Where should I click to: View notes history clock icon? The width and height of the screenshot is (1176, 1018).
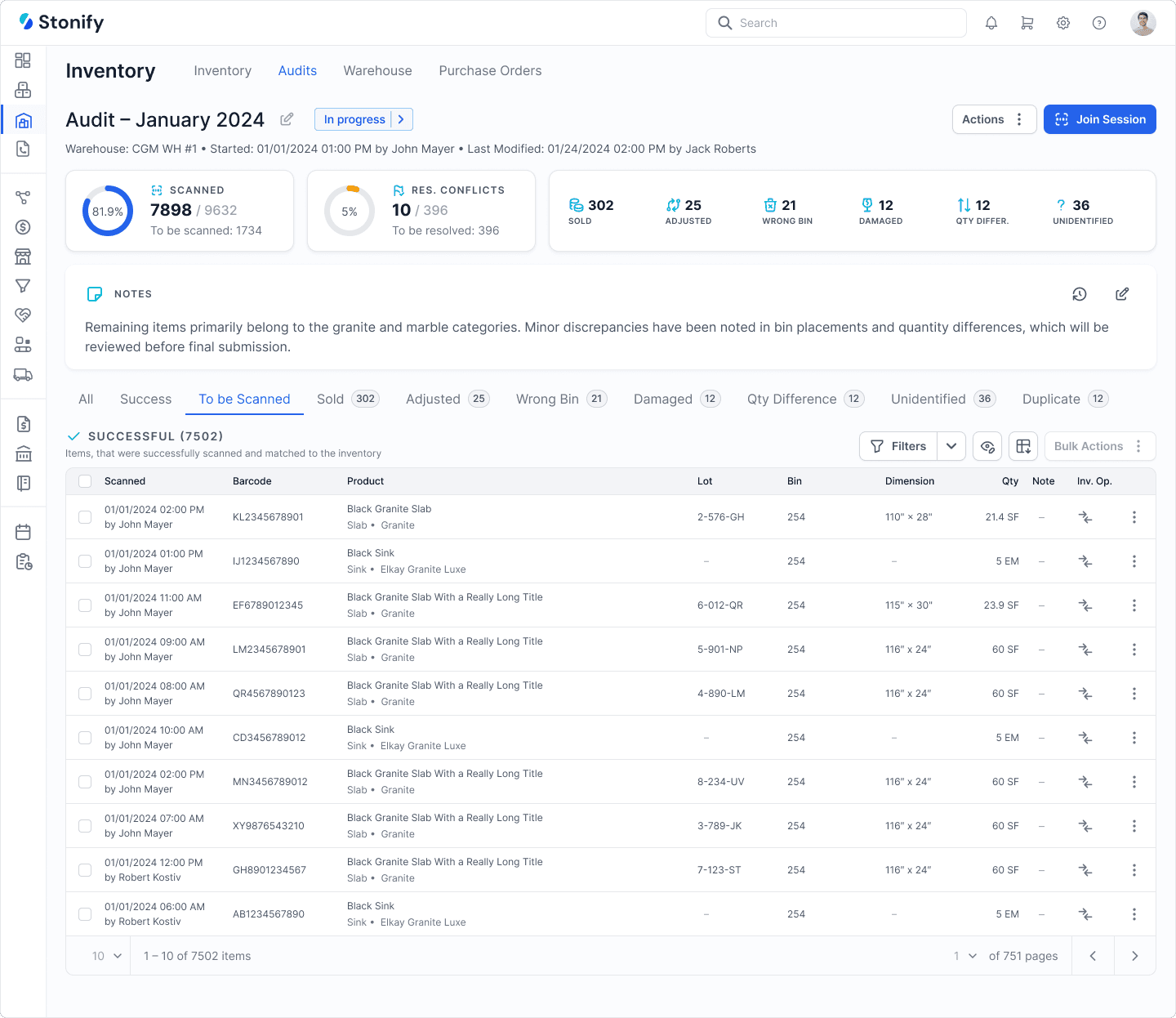point(1080,294)
